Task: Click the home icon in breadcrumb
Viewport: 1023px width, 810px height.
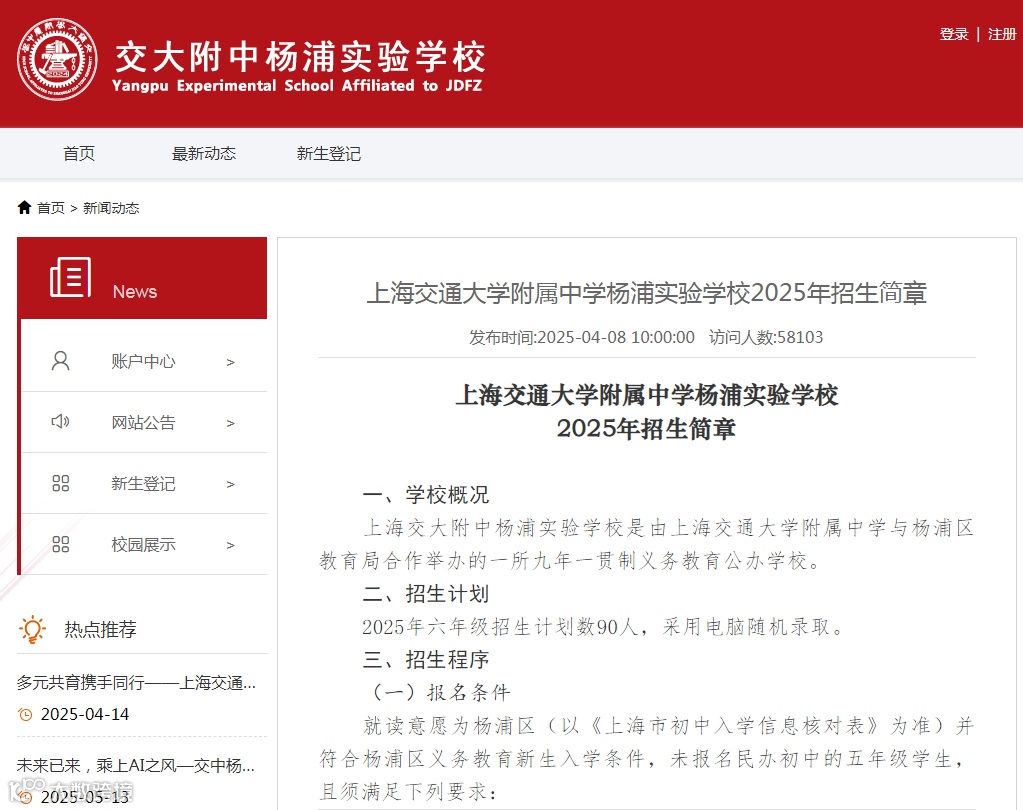Action: [x=24, y=207]
